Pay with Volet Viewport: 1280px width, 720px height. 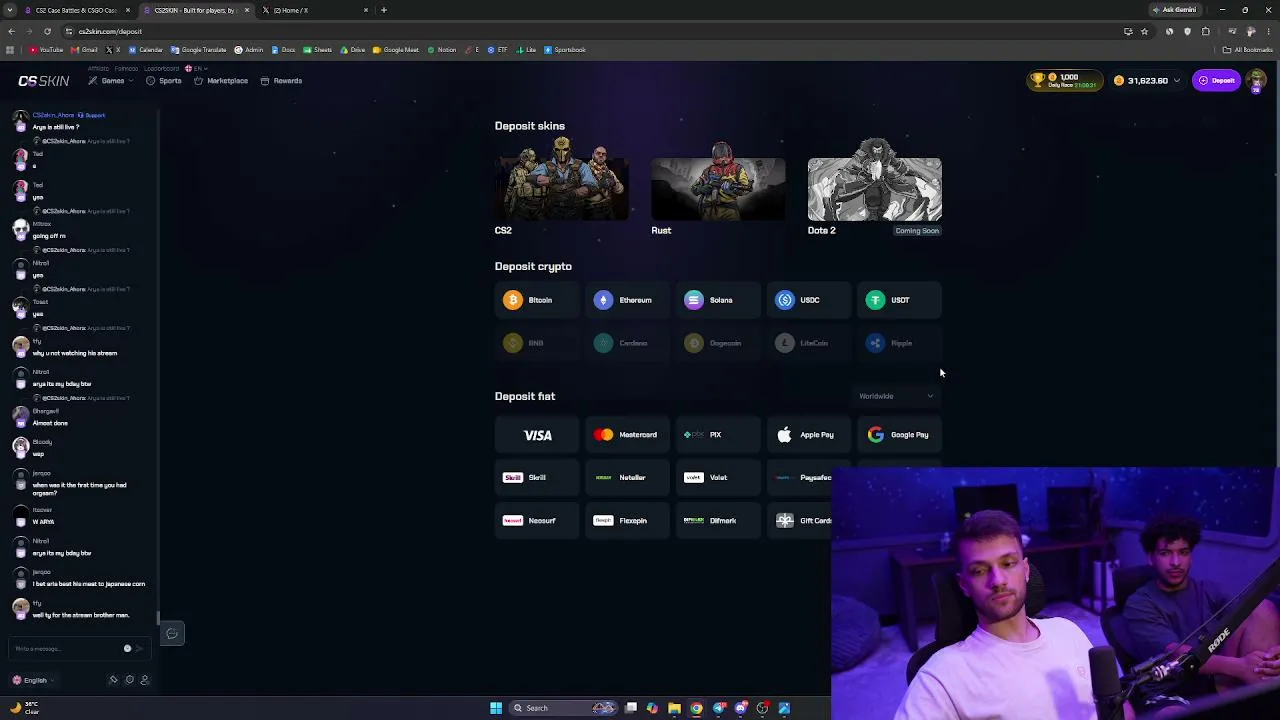click(718, 478)
